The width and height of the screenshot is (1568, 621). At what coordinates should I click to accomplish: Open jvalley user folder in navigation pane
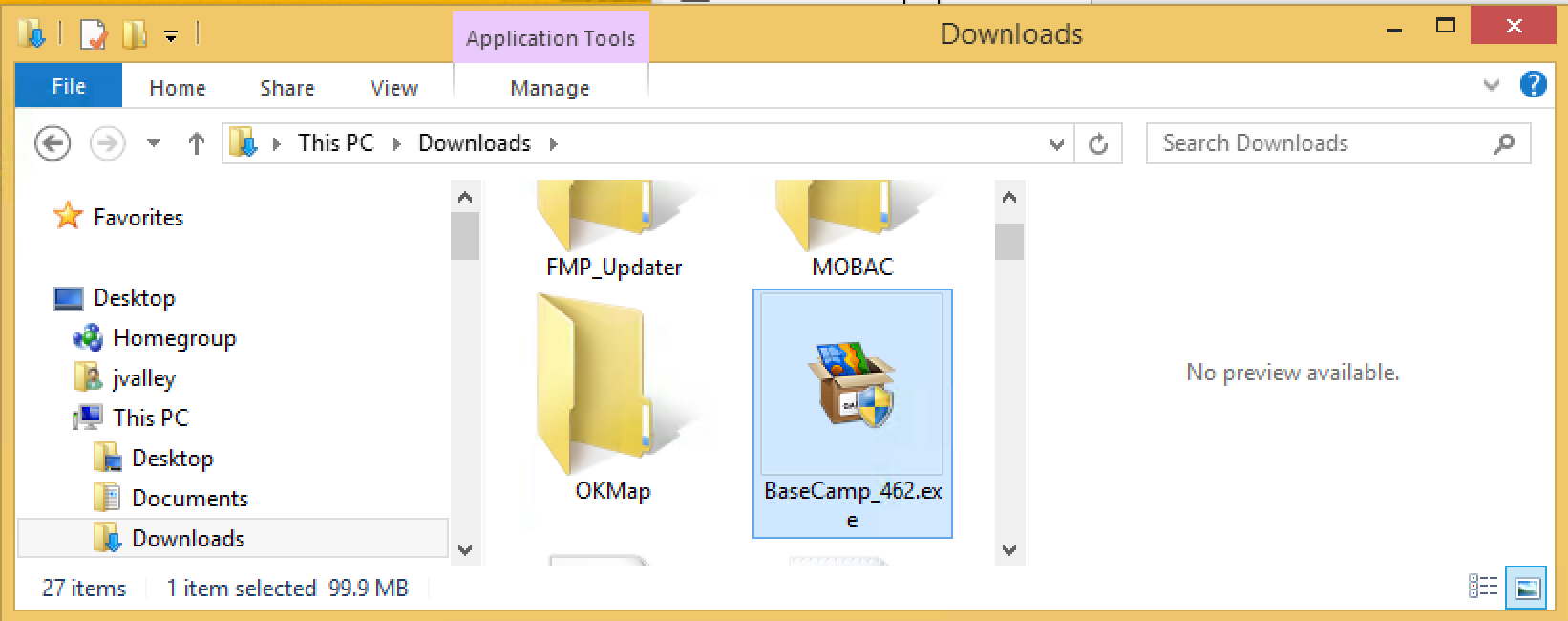144,378
